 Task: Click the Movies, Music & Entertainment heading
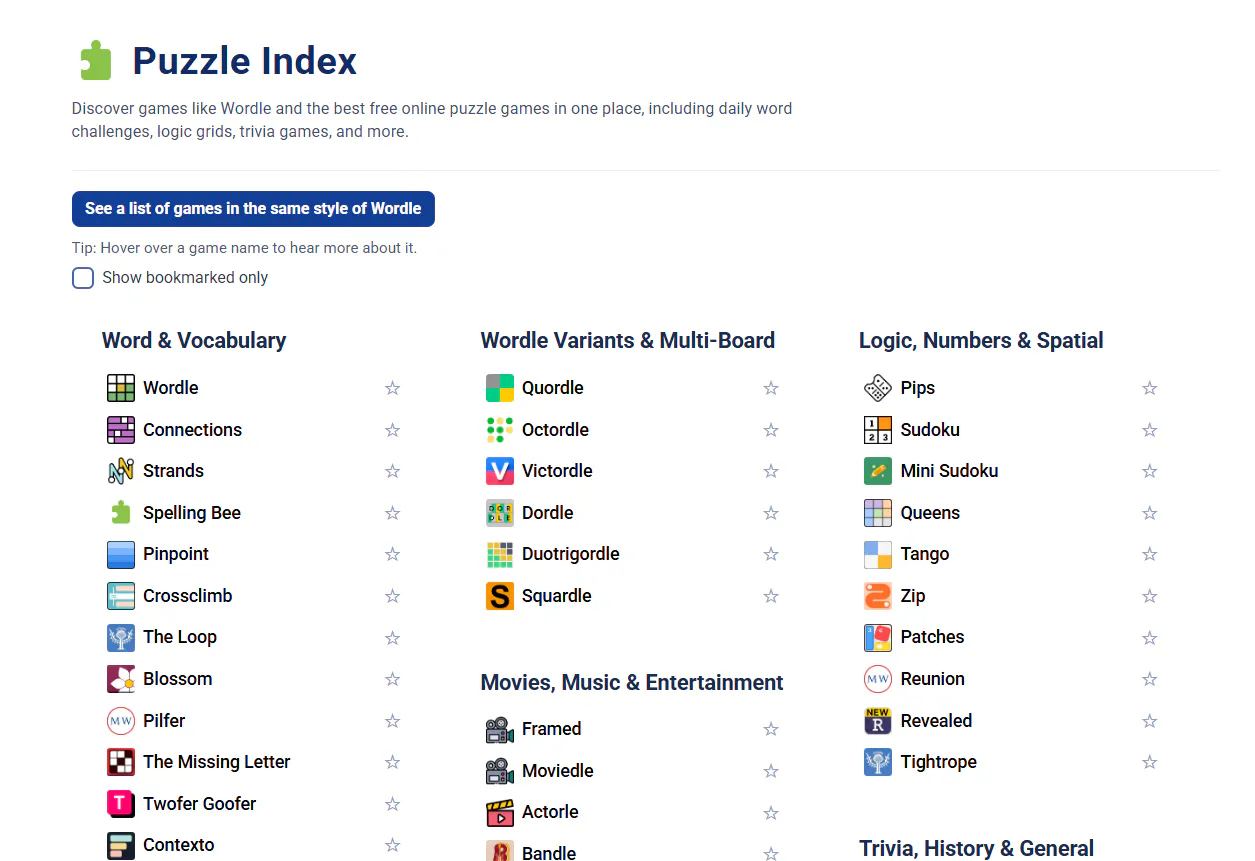click(x=632, y=683)
